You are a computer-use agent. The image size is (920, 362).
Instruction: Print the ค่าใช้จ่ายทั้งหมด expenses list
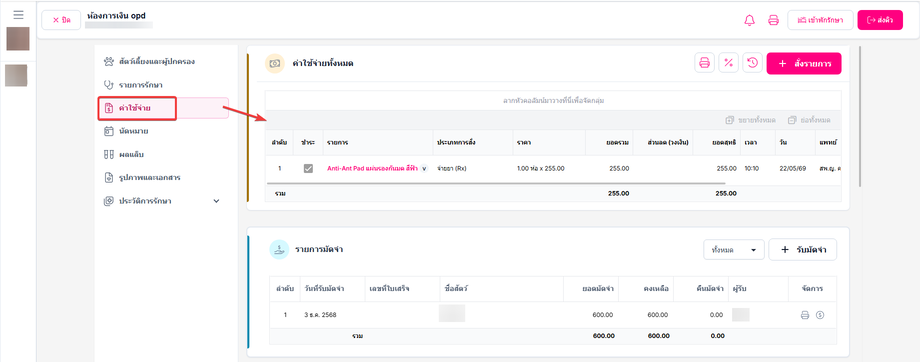(x=704, y=63)
